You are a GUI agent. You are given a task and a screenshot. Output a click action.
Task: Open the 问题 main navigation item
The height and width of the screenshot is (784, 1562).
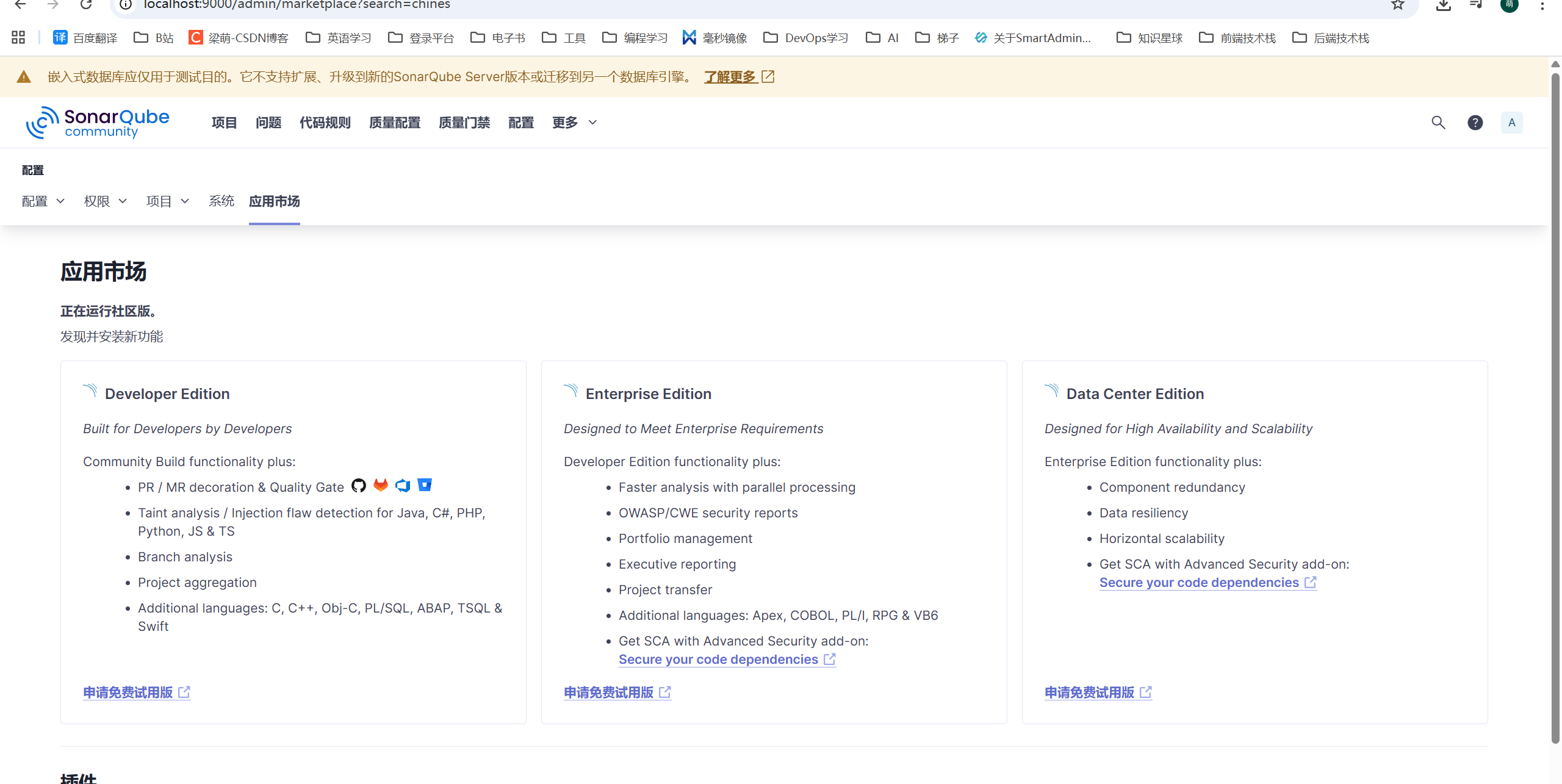coord(268,123)
